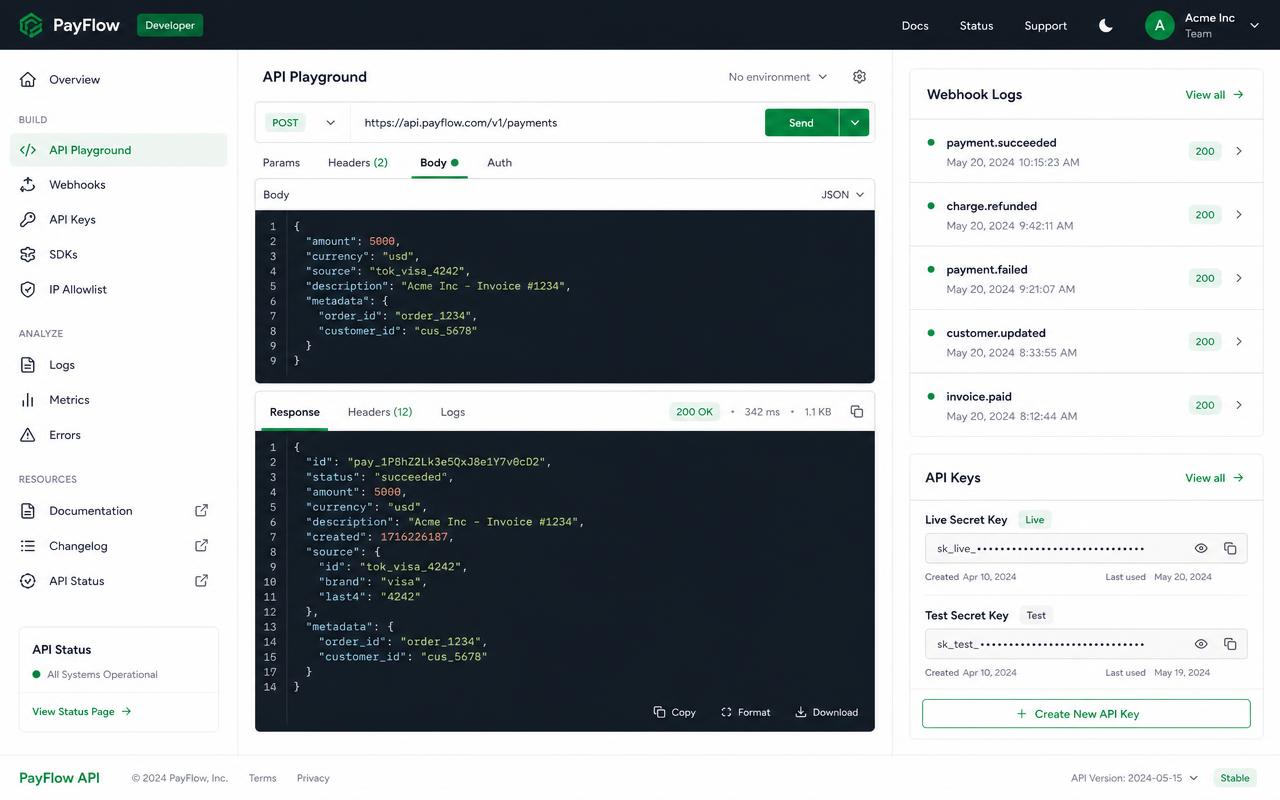This screenshot has width=1280, height=800.
Task: Open playground settings gear icon
Action: 859,77
